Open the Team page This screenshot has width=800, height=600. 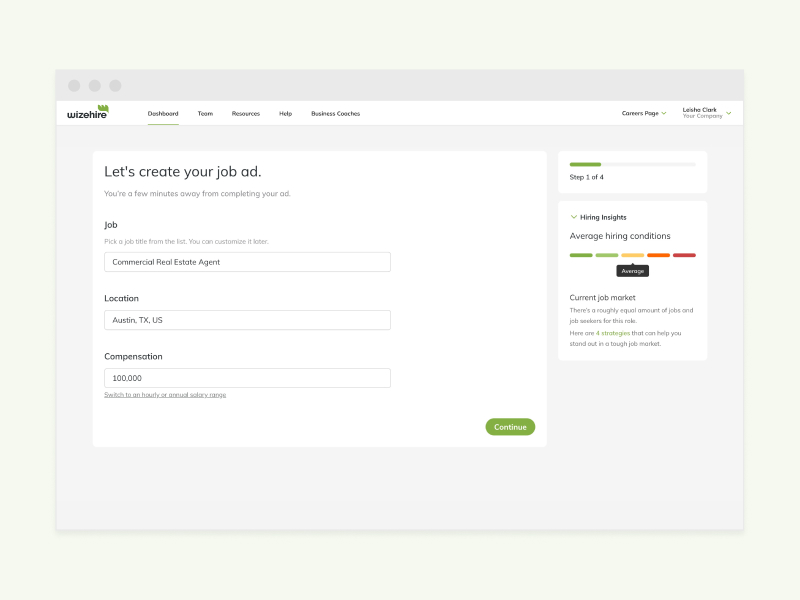point(205,113)
